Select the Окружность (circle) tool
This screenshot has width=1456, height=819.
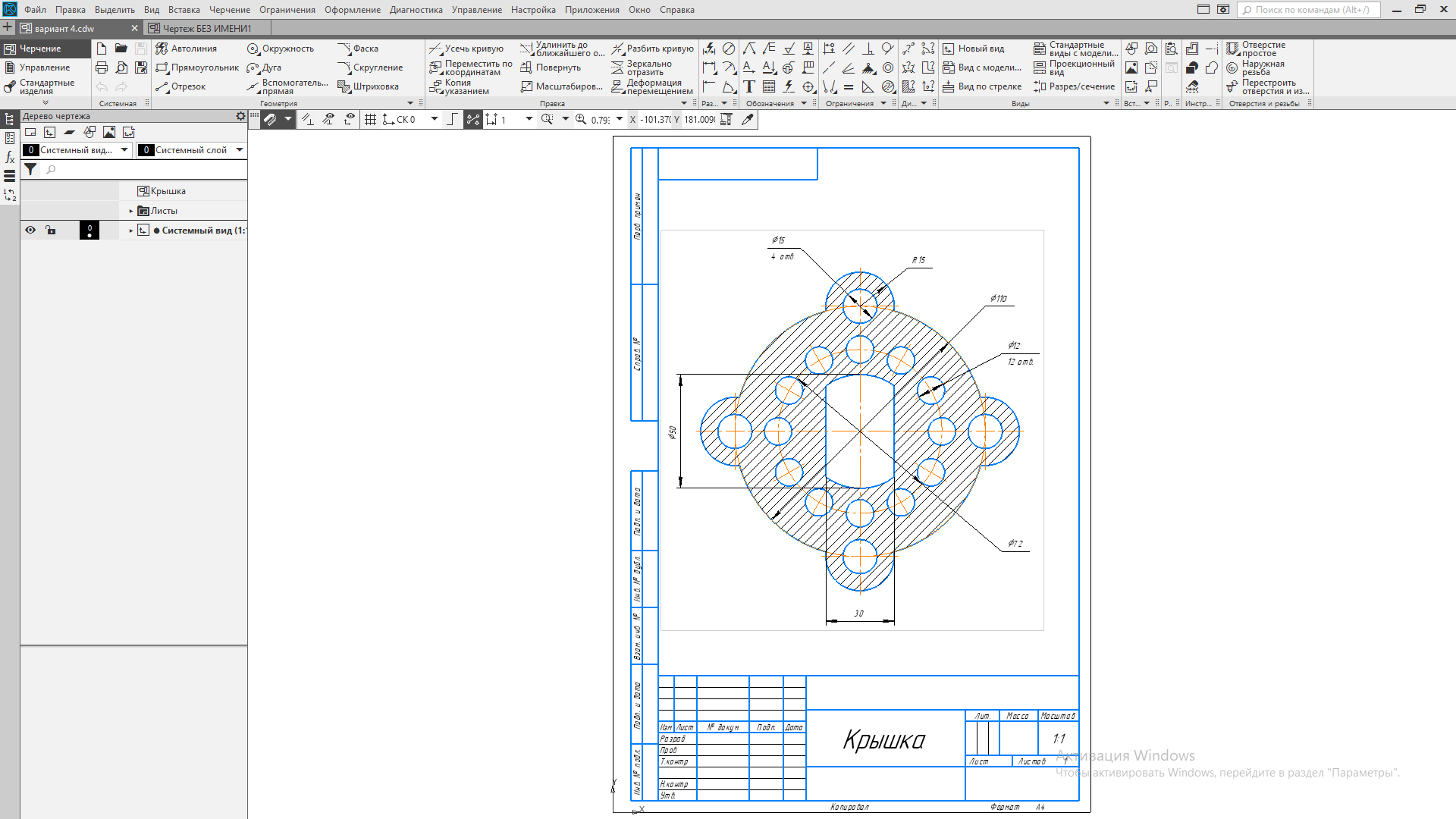coord(281,49)
